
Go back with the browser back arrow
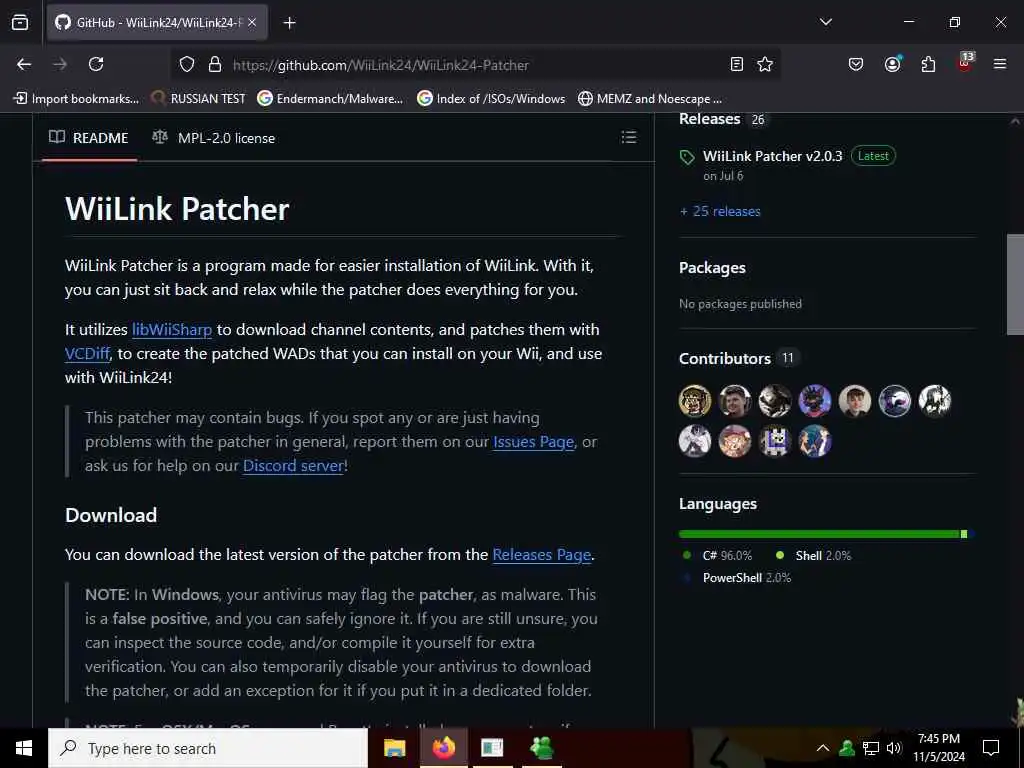click(x=24, y=64)
